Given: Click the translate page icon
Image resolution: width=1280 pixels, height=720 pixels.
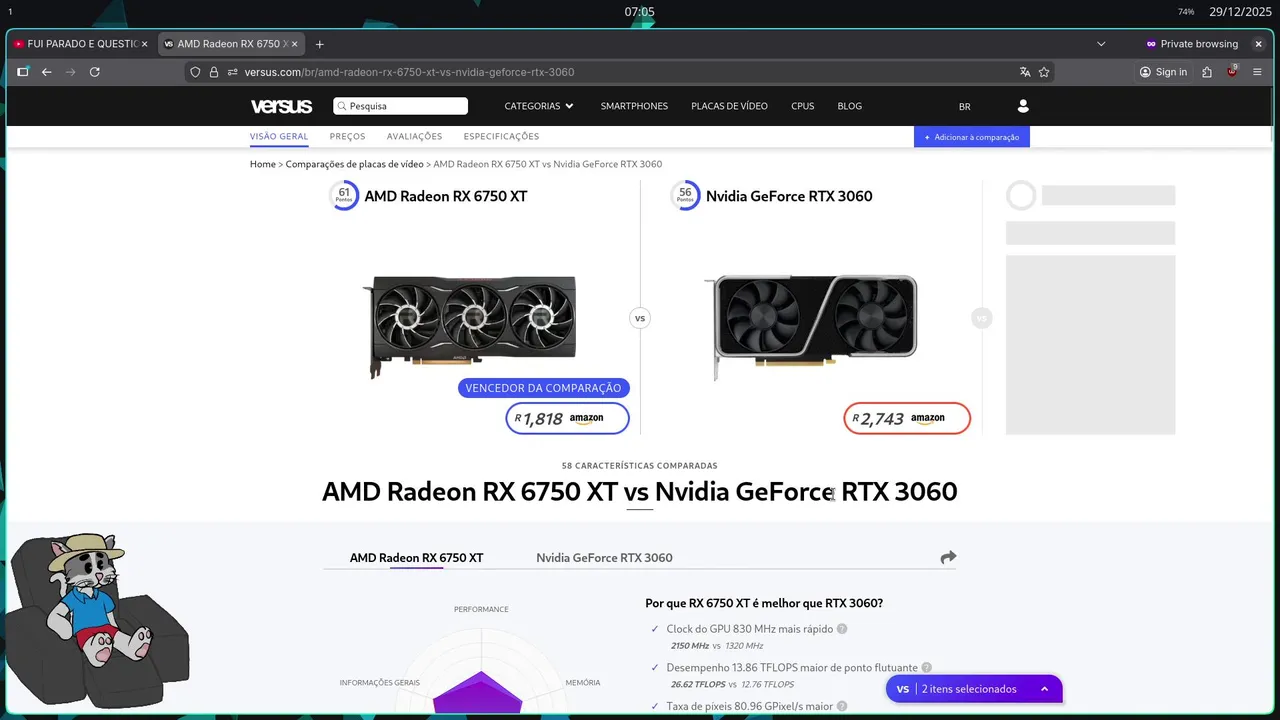Looking at the screenshot, I should click(1025, 72).
